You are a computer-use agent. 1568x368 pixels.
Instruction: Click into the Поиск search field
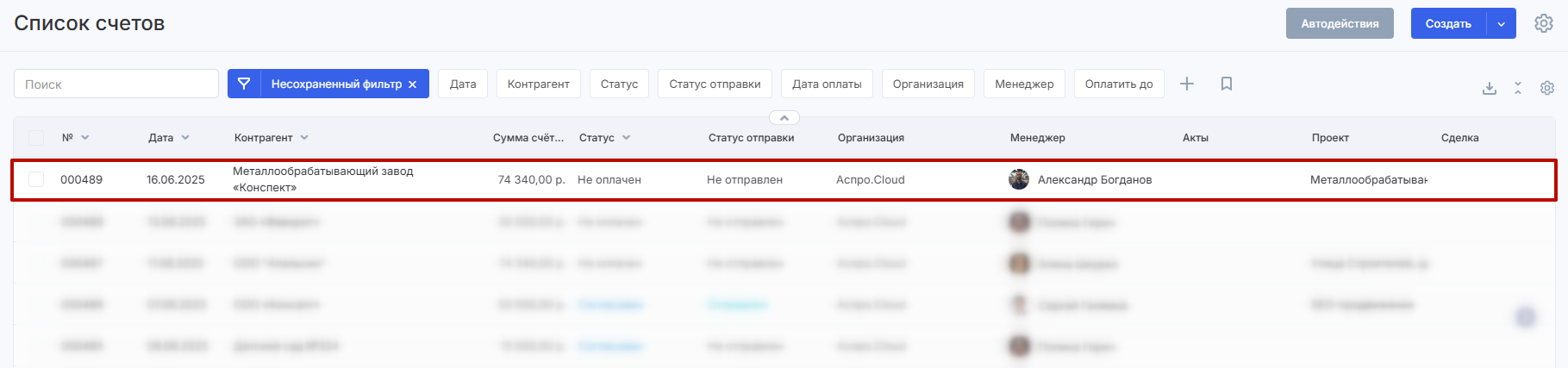pos(116,84)
